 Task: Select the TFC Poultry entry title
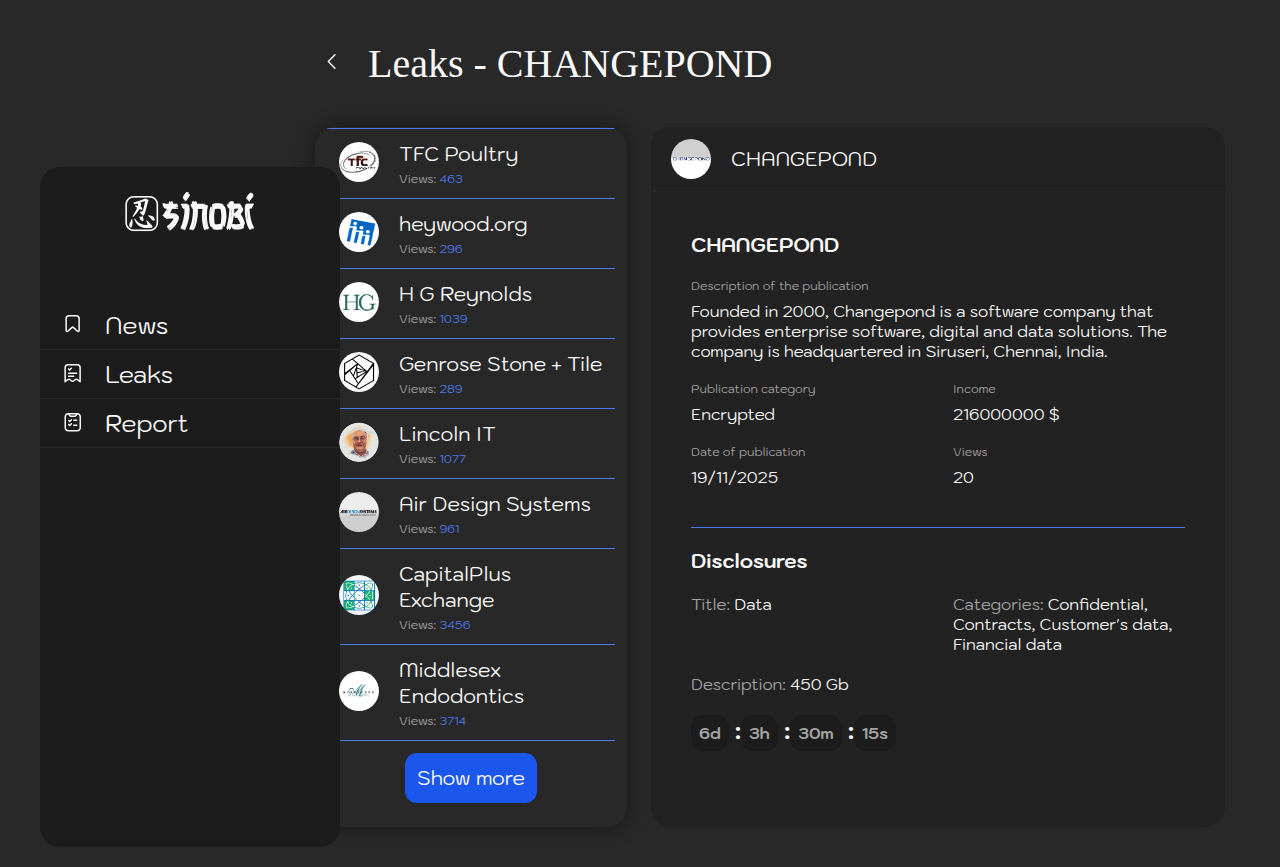coord(458,155)
